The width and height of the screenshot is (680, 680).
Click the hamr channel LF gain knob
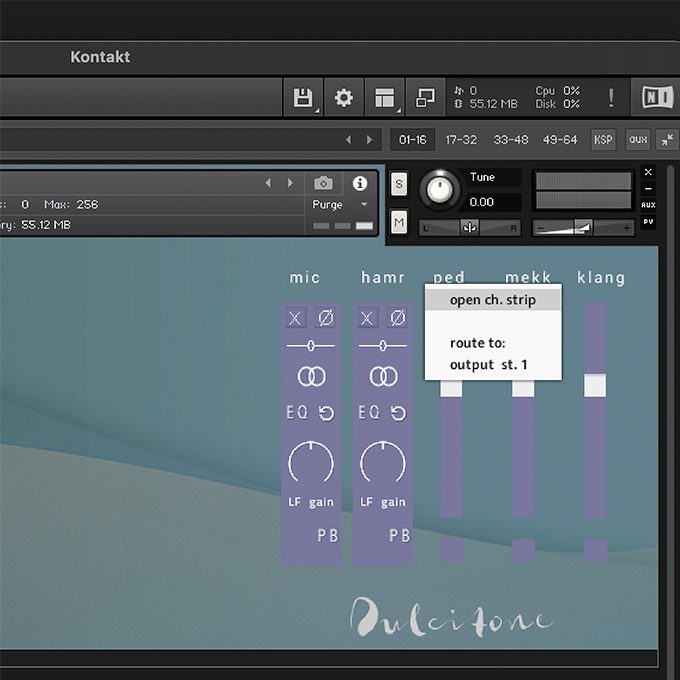click(383, 463)
